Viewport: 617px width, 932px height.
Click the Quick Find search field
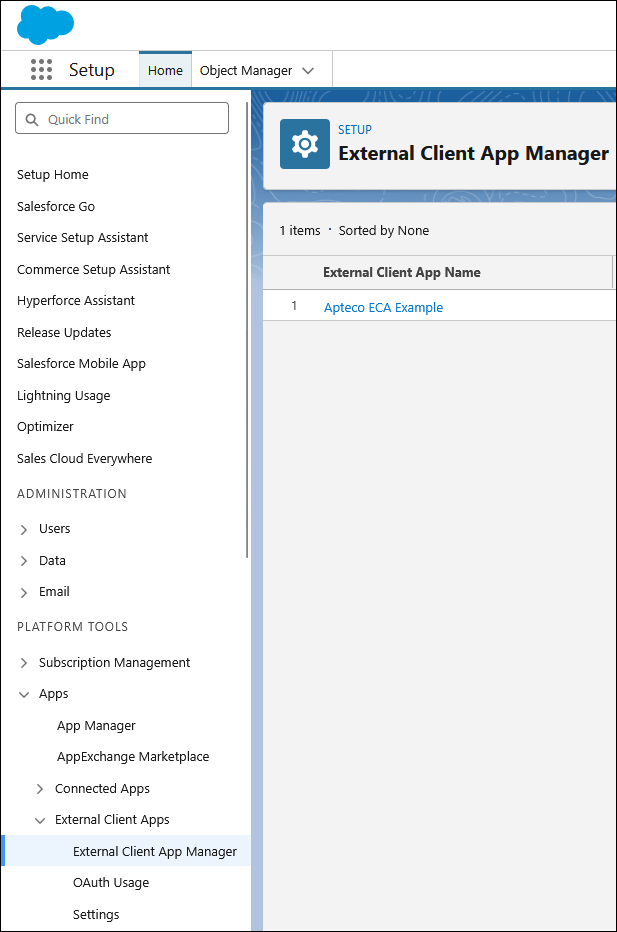coord(122,118)
